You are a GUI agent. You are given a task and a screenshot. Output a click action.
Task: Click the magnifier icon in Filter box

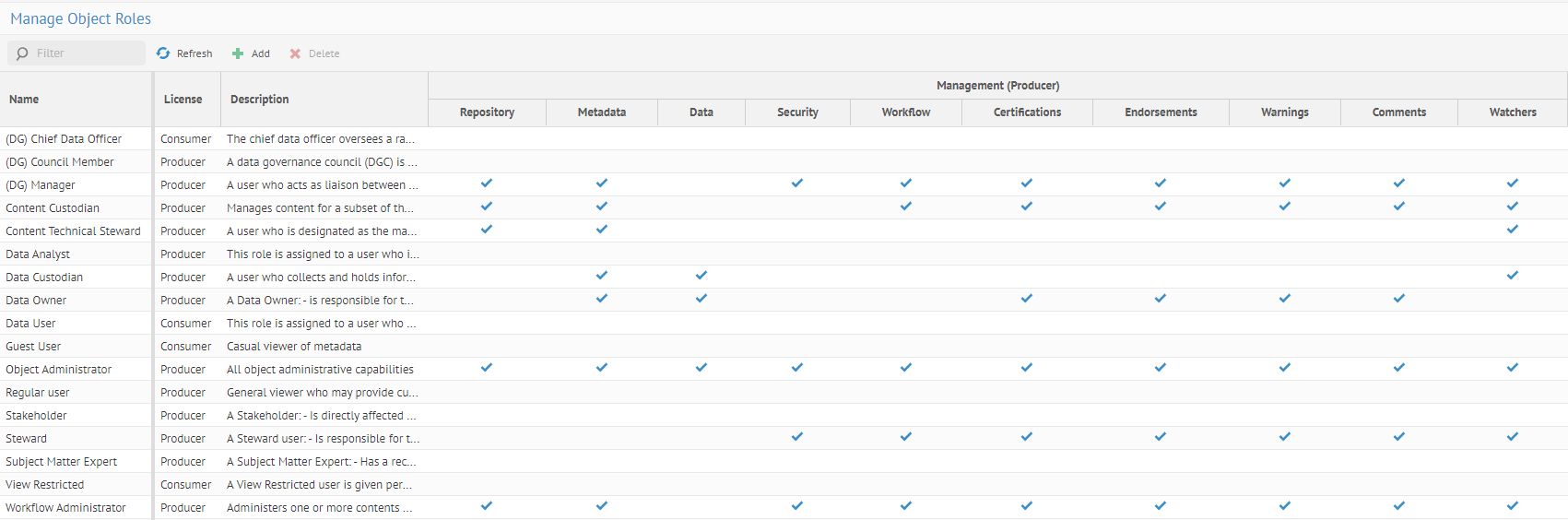pos(22,53)
